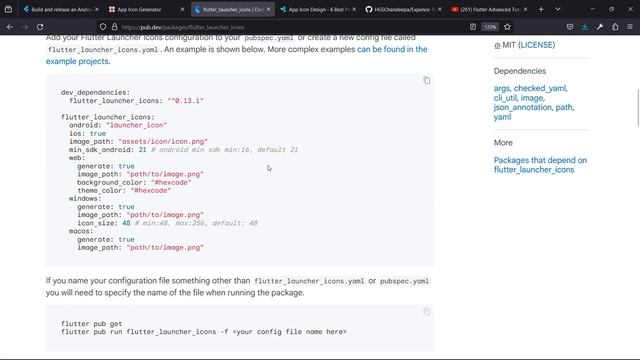The width and height of the screenshot is (640, 360).
Task: Open tracking protection shield icon
Action: [x=103, y=27]
